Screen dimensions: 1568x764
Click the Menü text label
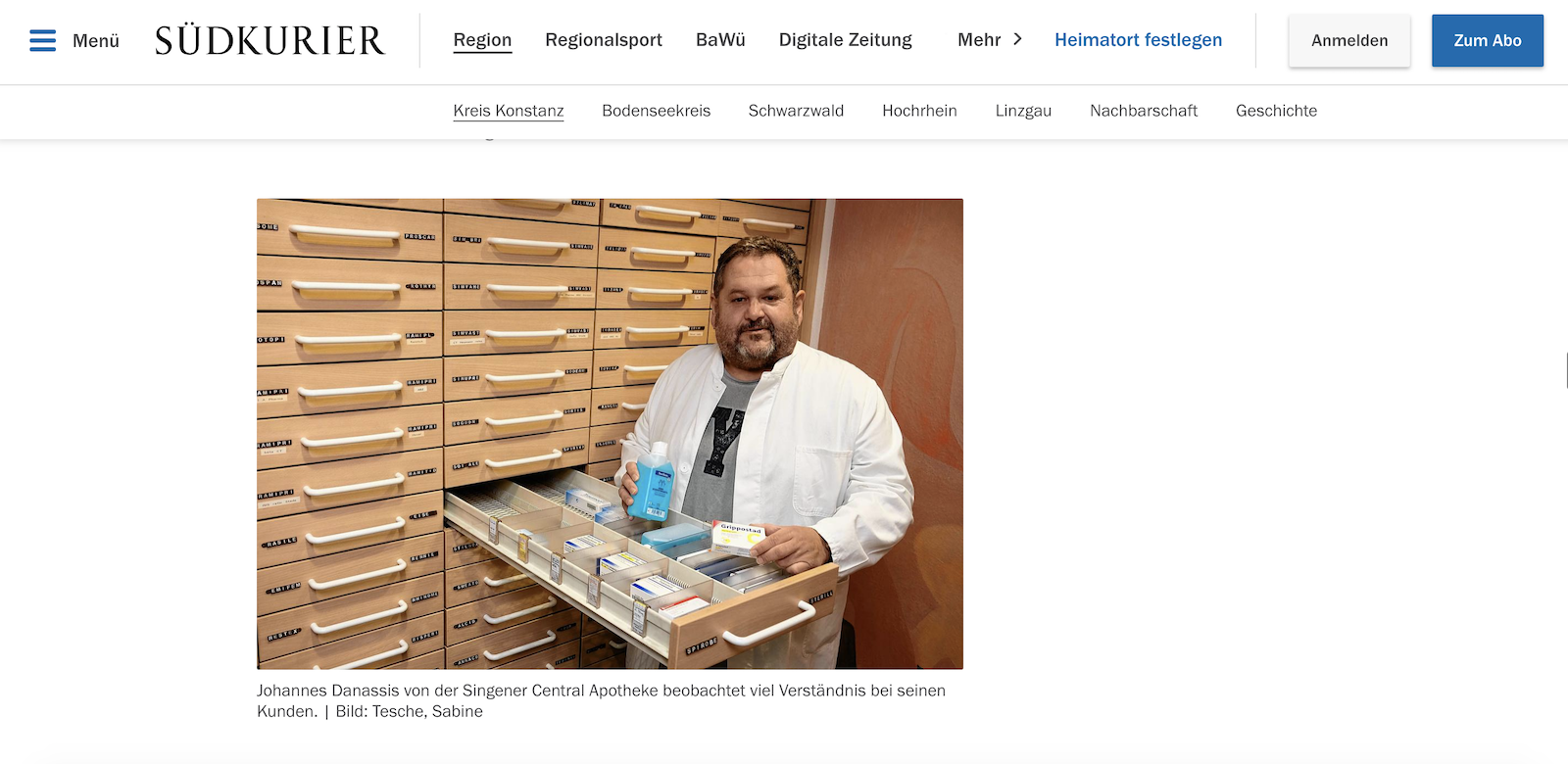[96, 41]
